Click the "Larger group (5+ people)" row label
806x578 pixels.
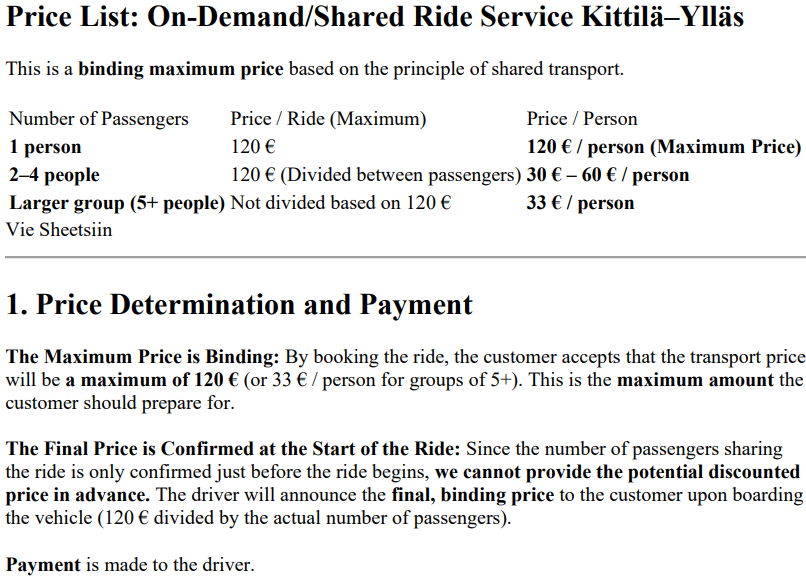click(118, 203)
